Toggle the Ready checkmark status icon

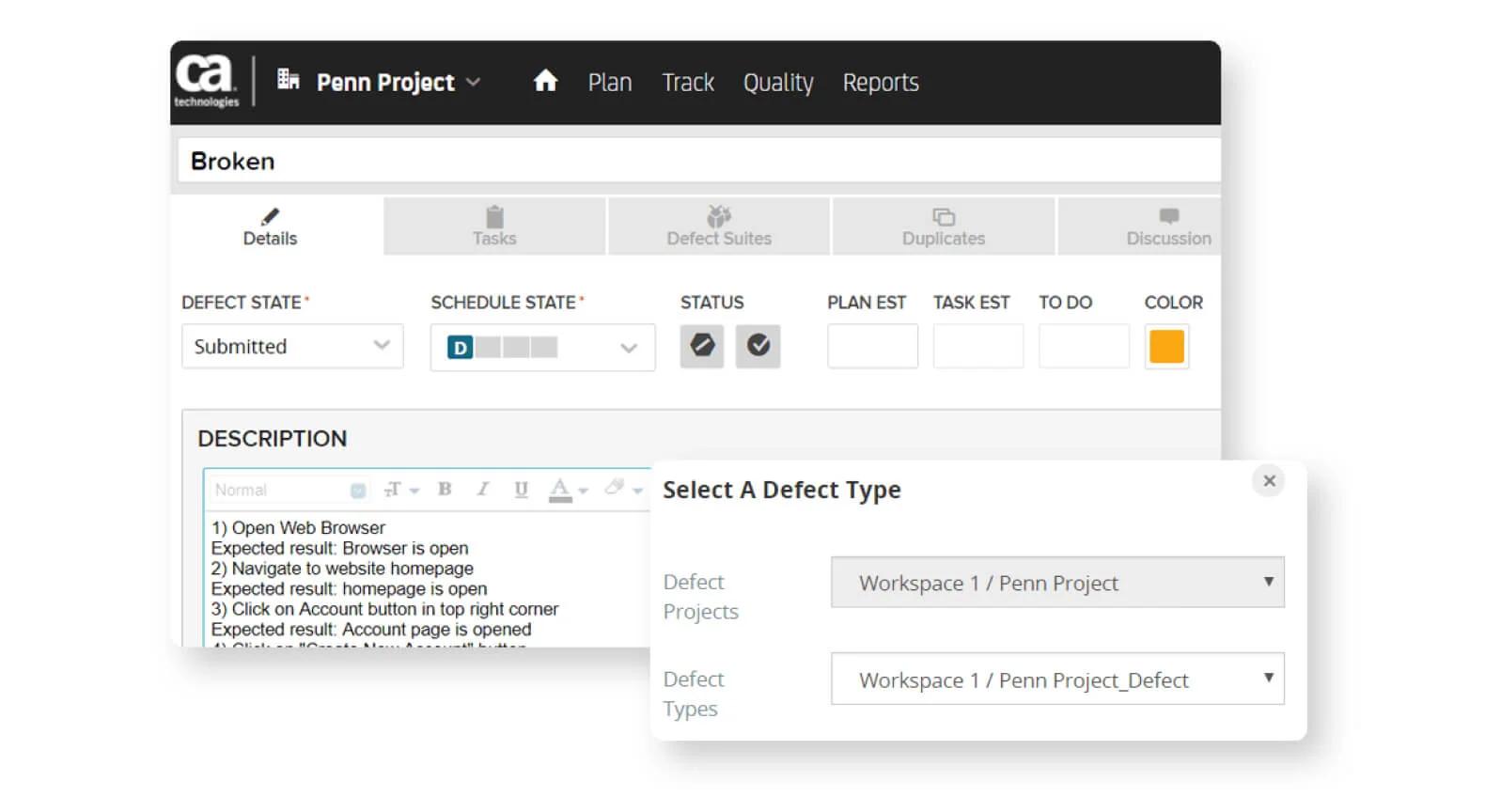pos(758,346)
